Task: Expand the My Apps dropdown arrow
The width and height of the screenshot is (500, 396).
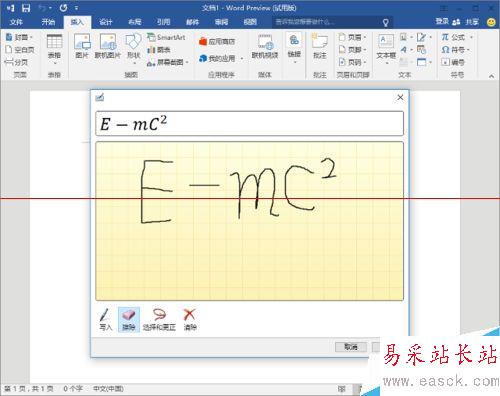Action: [x=241, y=59]
